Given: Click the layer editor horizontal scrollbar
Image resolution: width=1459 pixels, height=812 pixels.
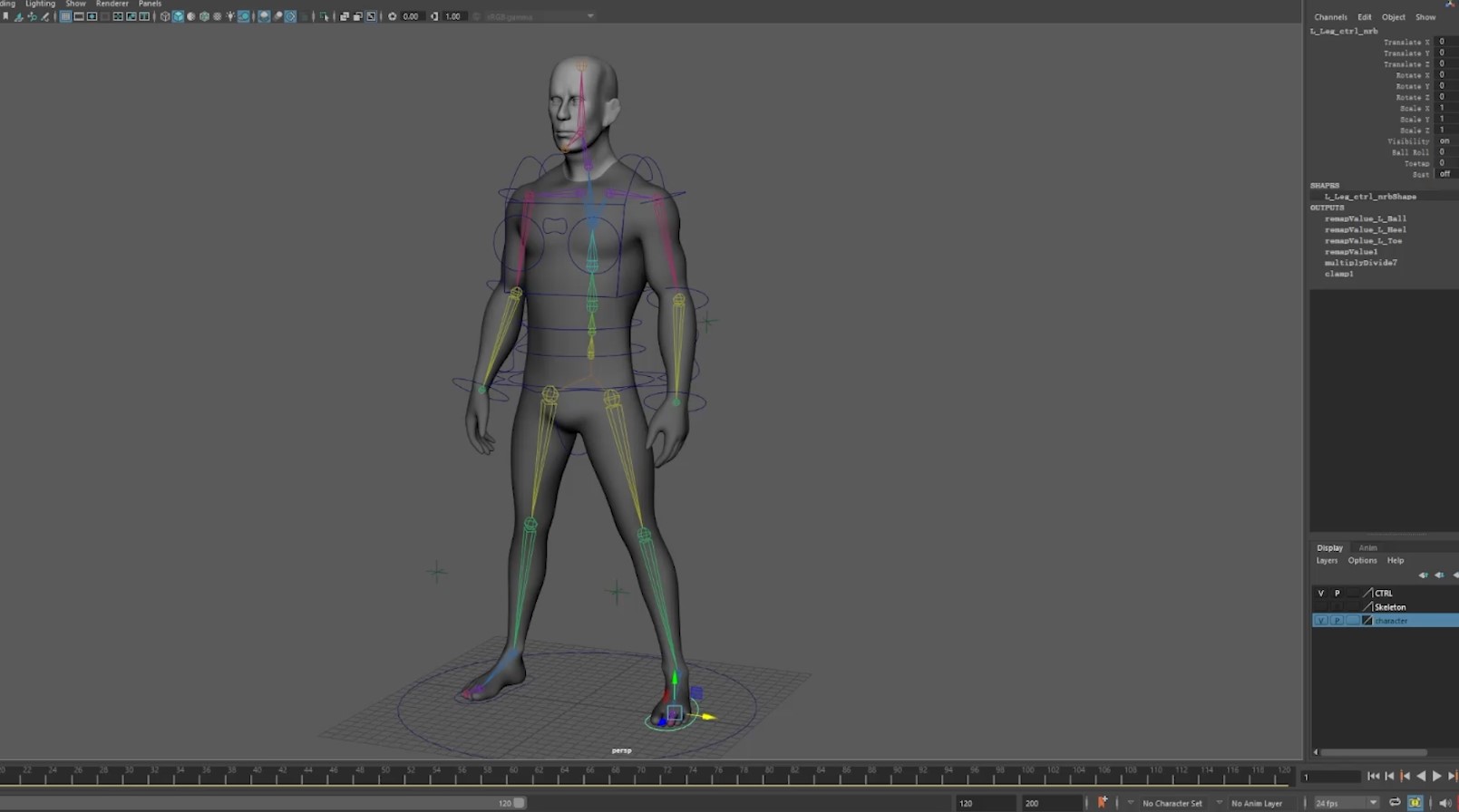Looking at the screenshot, I should [1373, 752].
